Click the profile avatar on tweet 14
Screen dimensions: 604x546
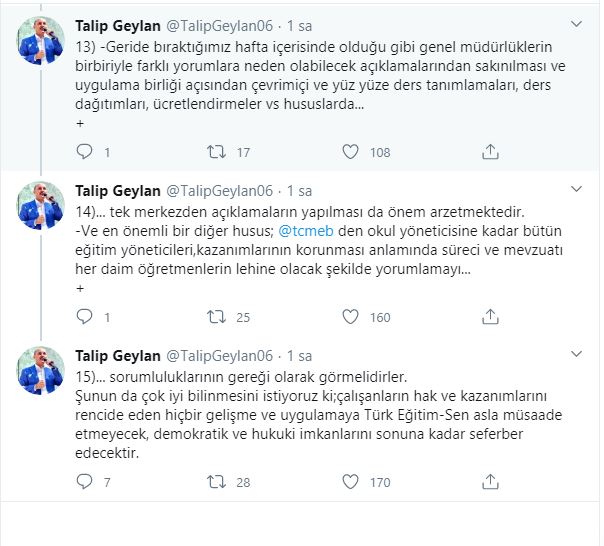[43, 206]
